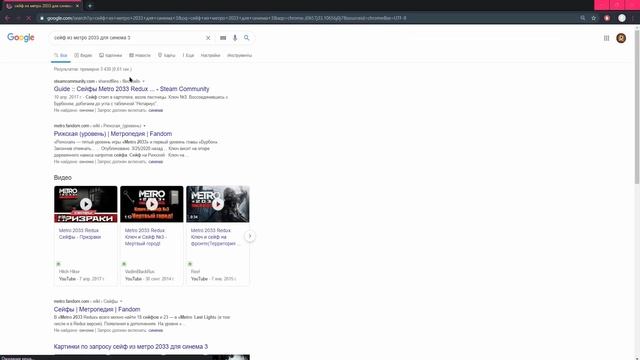Open the Google account avatar

[621, 38]
